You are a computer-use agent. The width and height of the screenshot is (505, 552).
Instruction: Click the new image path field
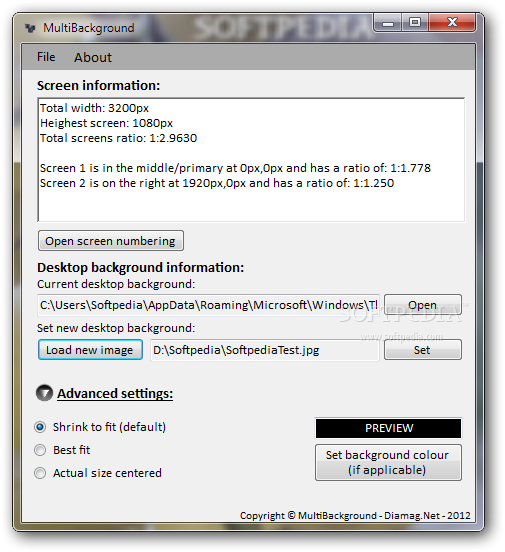(x=264, y=350)
